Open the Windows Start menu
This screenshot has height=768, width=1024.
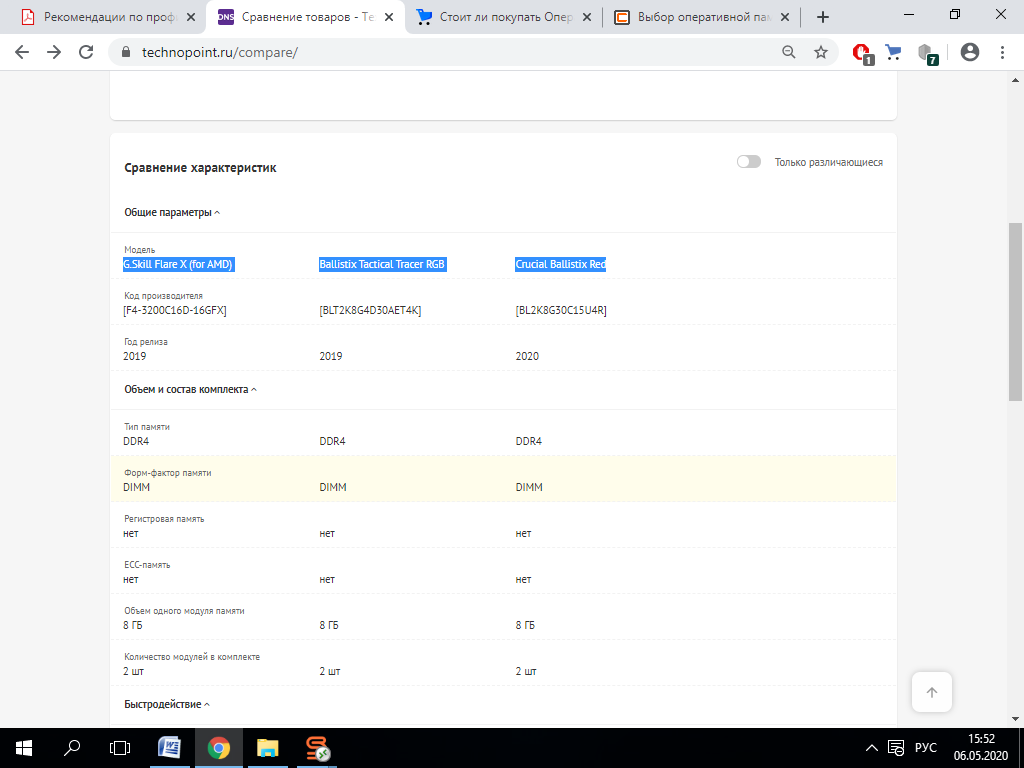click(24, 748)
